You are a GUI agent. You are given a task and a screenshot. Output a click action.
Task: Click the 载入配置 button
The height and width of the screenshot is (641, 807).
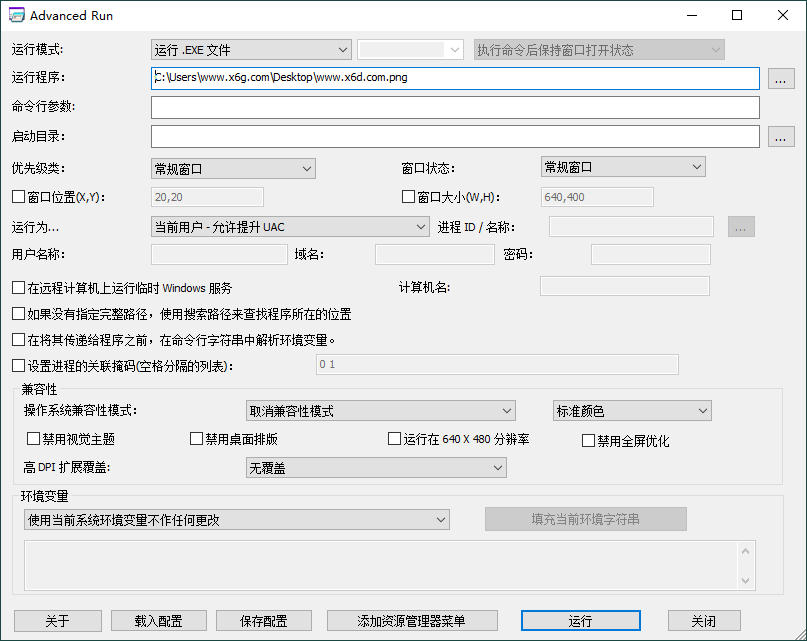point(158,620)
